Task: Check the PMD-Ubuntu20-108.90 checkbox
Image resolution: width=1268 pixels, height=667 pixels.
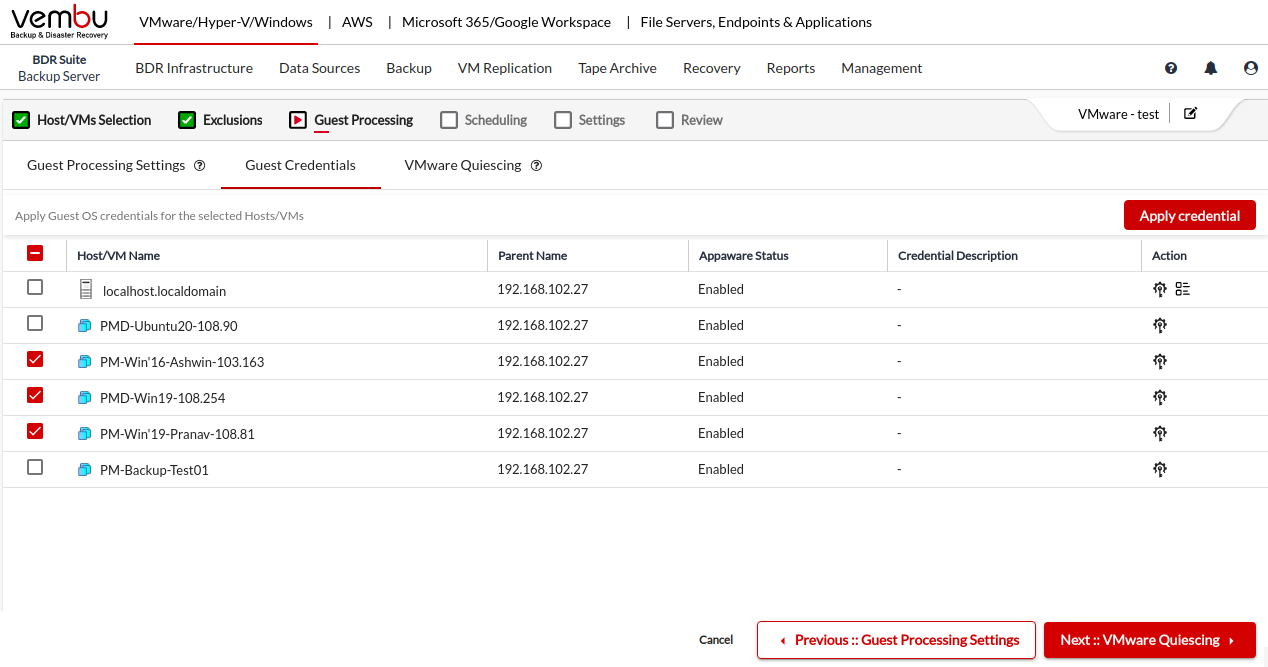Action: (35, 323)
